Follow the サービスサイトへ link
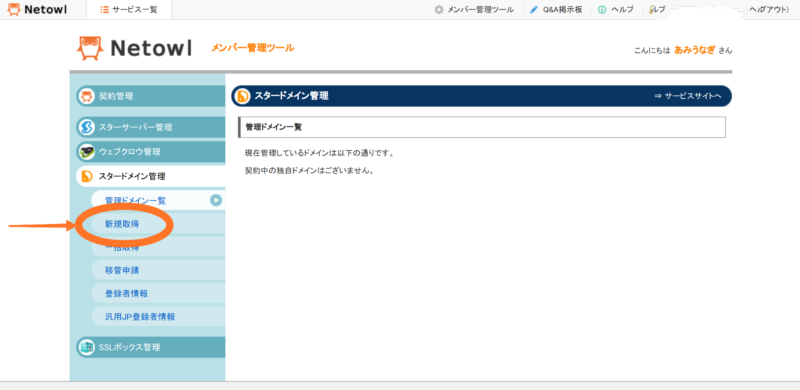Screen dimensions: 800x390 click(688, 96)
